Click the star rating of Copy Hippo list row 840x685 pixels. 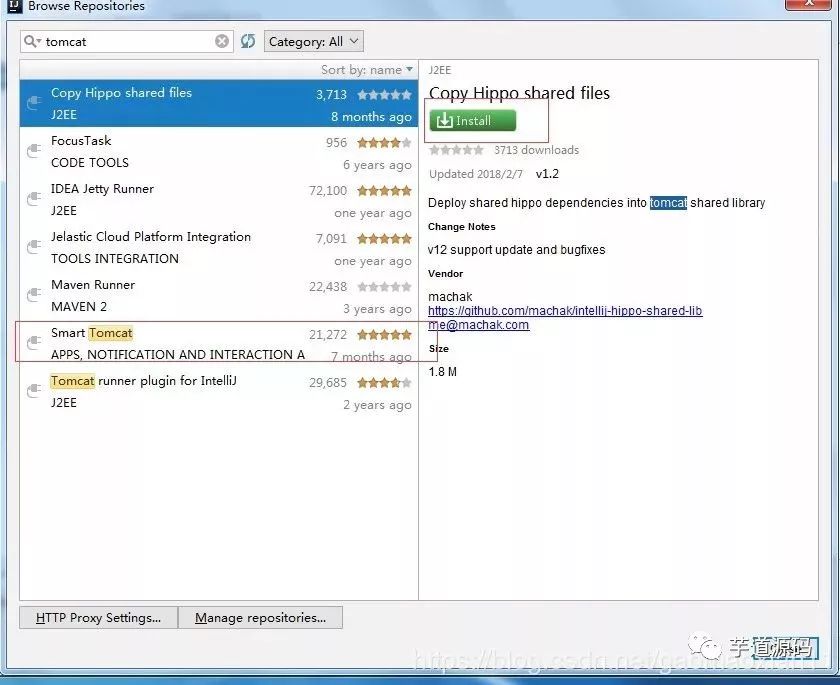[384, 95]
